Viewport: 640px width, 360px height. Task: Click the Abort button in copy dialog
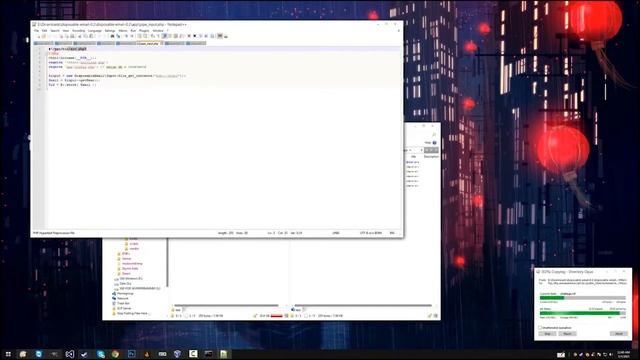coord(619,333)
